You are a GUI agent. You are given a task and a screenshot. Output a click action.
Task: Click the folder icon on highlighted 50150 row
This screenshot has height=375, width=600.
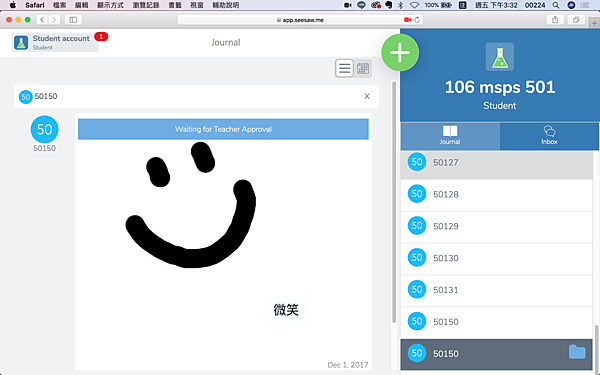(x=577, y=352)
